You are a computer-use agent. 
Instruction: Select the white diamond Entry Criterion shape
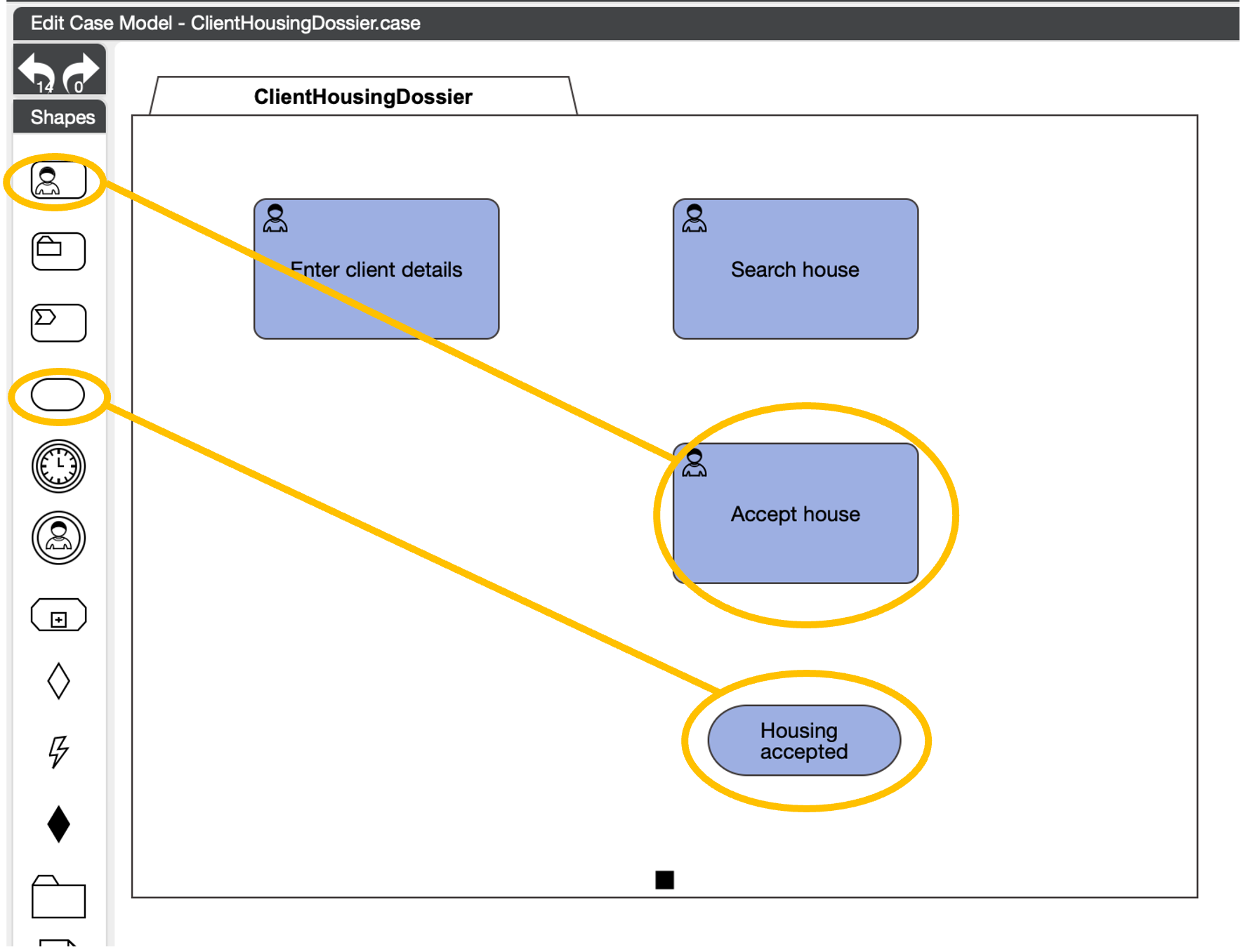(58, 681)
